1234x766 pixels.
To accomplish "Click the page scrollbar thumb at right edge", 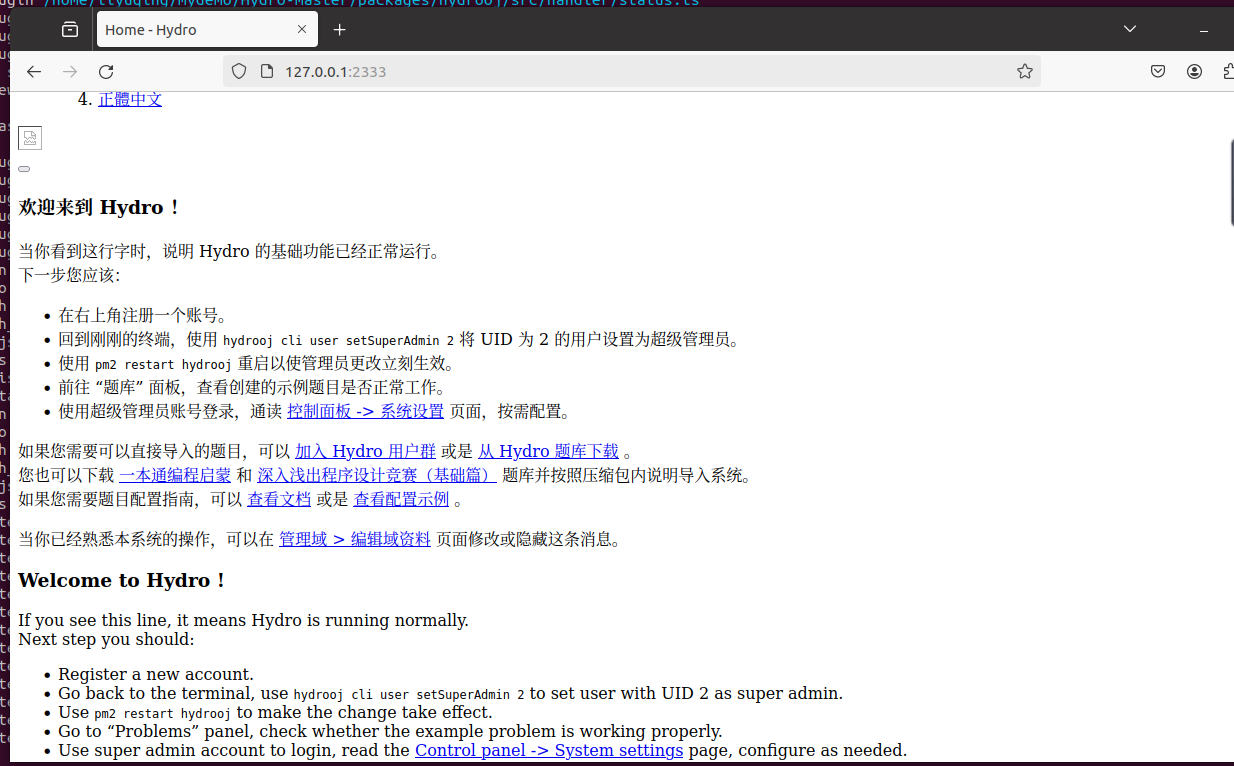I will [x=1231, y=182].
